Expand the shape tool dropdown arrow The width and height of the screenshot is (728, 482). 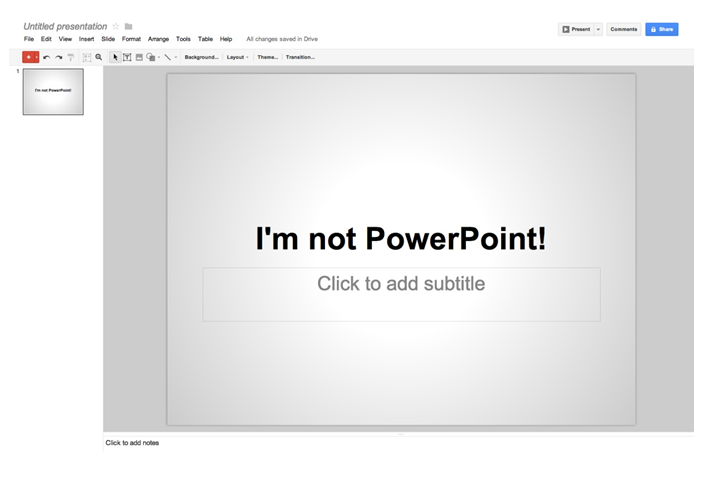pos(159,57)
